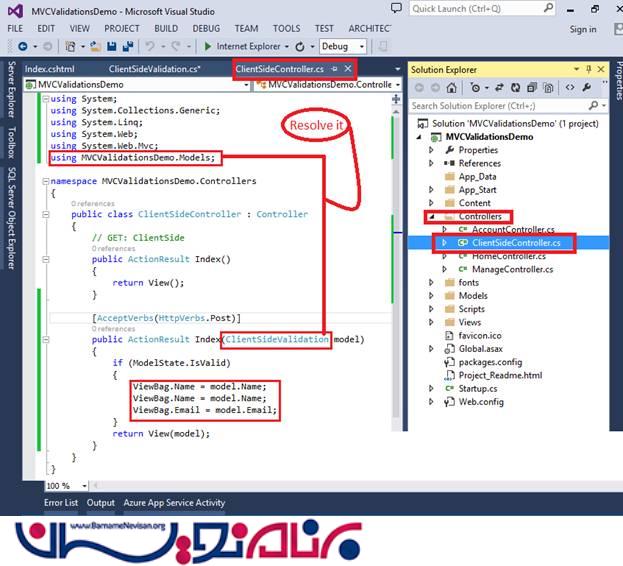Open the Error List panel tab

tap(60, 503)
